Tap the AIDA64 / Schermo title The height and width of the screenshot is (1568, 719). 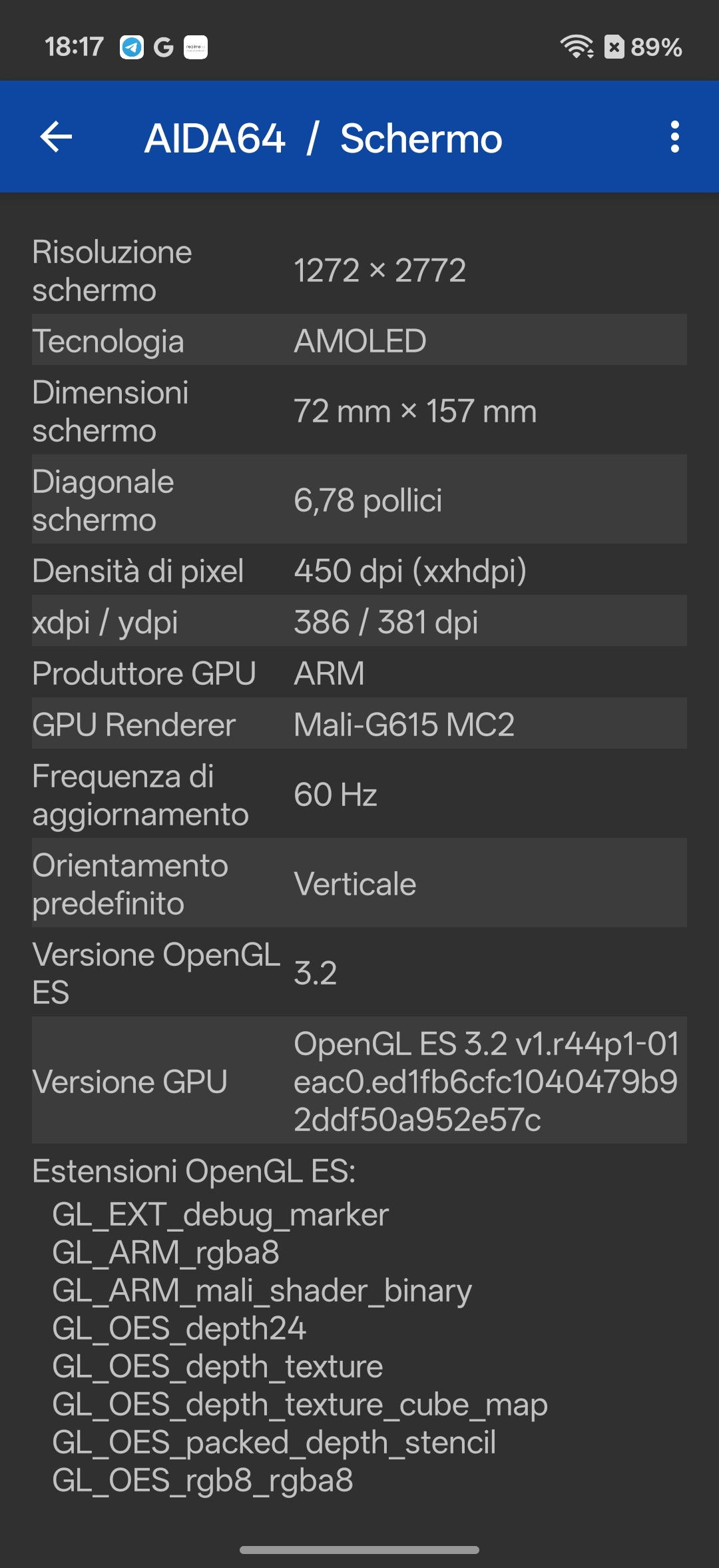(324, 139)
